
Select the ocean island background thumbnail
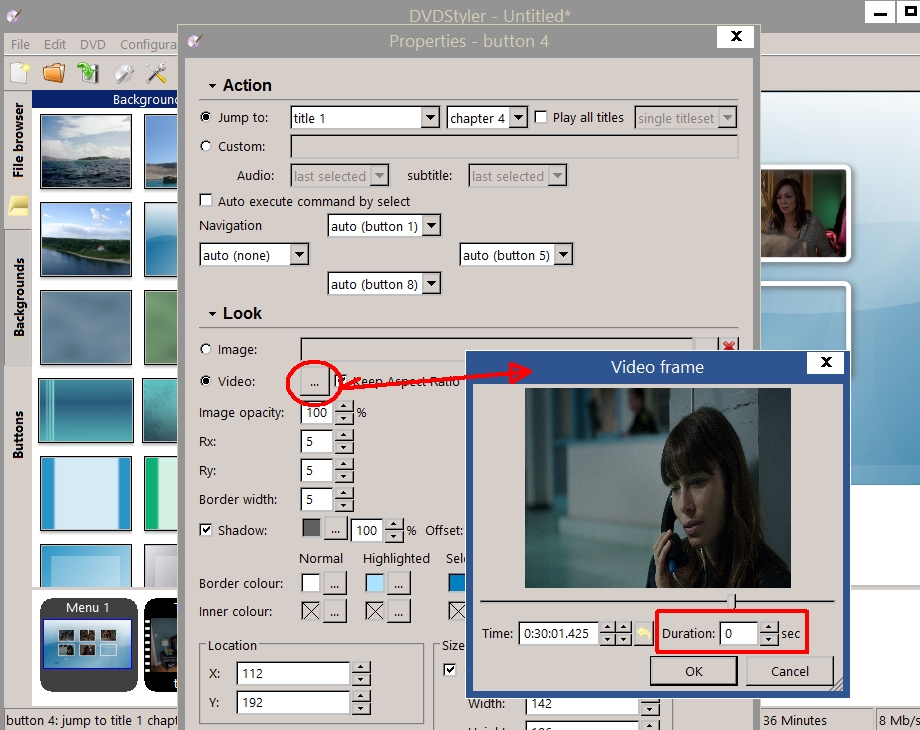pos(86,151)
